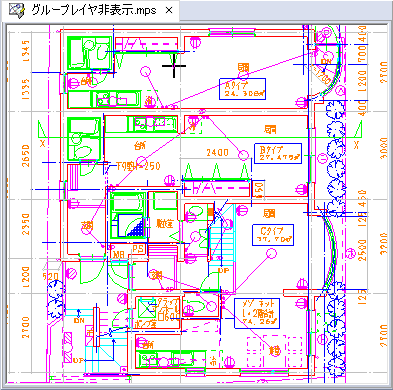Click the 脱衣室 room label
The height and width of the screenshot is (390, 393).
pos(165,224)
